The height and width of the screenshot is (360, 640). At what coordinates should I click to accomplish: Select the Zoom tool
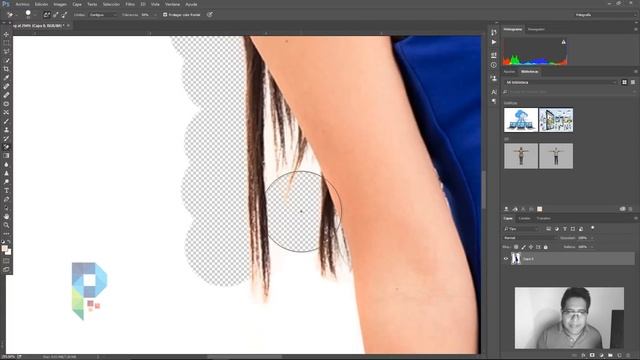click(x=6, y=225)
